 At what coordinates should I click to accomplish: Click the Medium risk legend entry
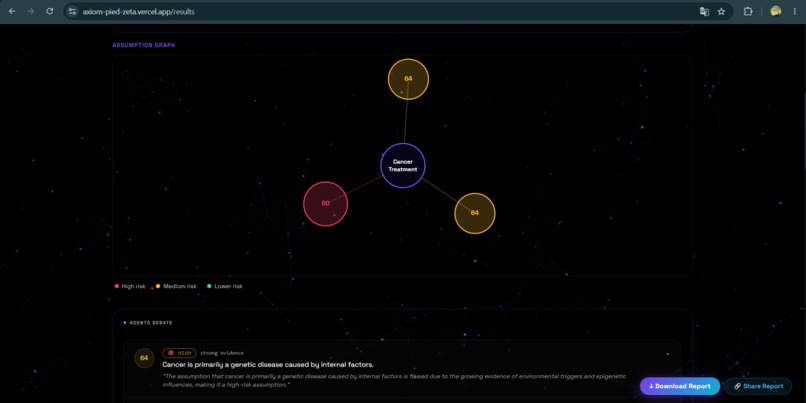coord(176,286)
